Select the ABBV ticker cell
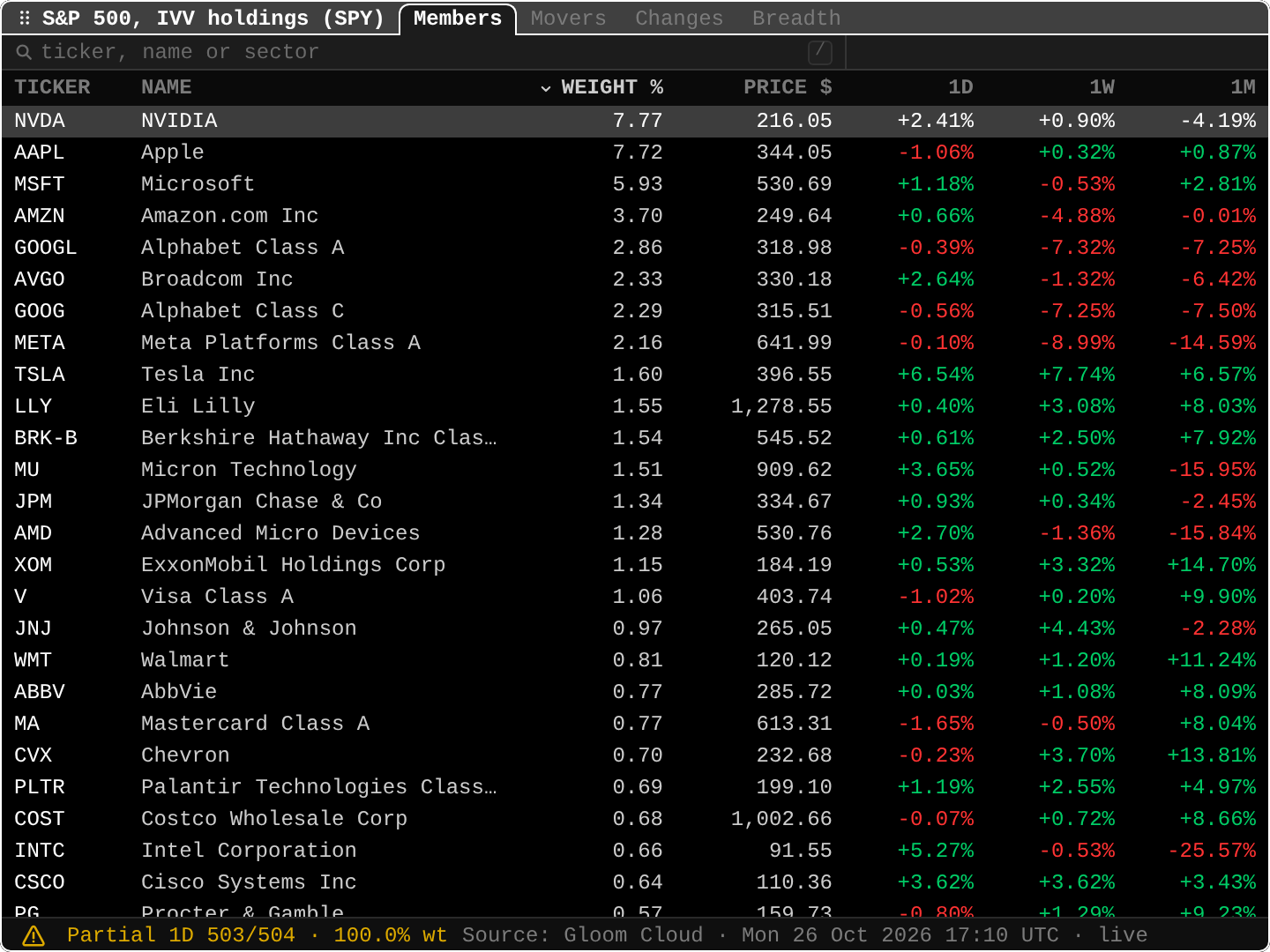Viewport: 1270px width, 952px height. (40, 692)
